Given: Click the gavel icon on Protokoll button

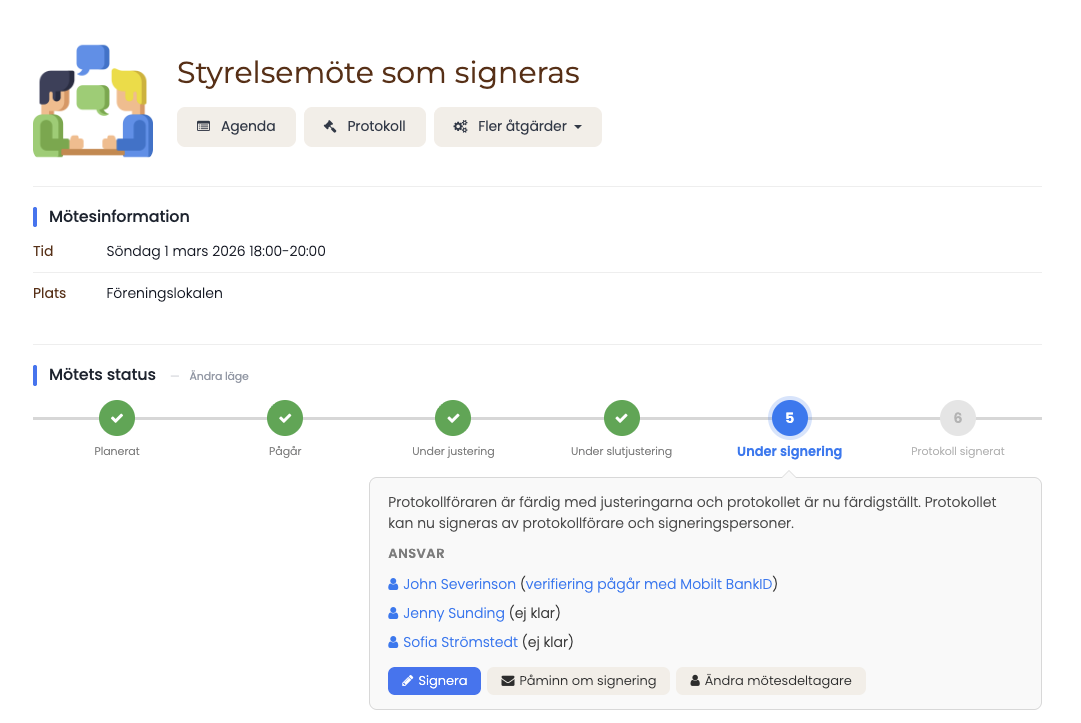Looking at the screenshot, I should 330,126.
